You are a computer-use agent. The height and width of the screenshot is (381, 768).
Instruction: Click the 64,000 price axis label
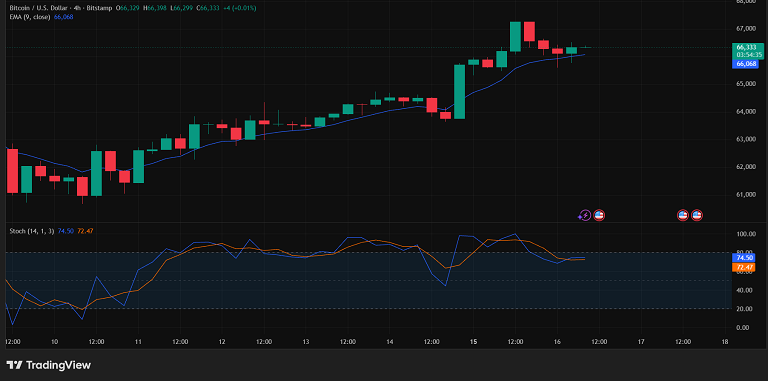point(746,112)
